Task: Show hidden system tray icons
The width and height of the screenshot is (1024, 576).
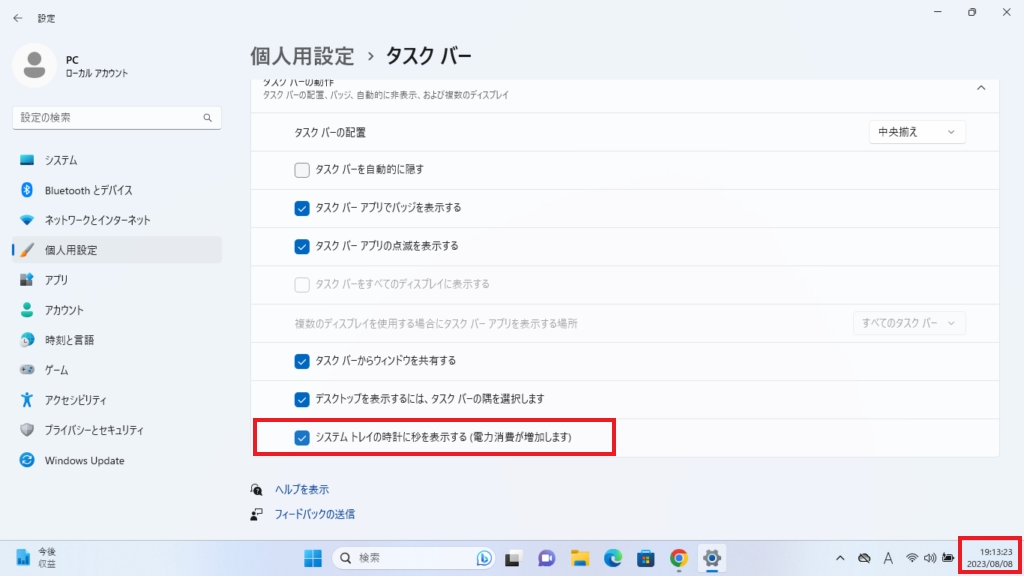Action: tap(841, 557)
